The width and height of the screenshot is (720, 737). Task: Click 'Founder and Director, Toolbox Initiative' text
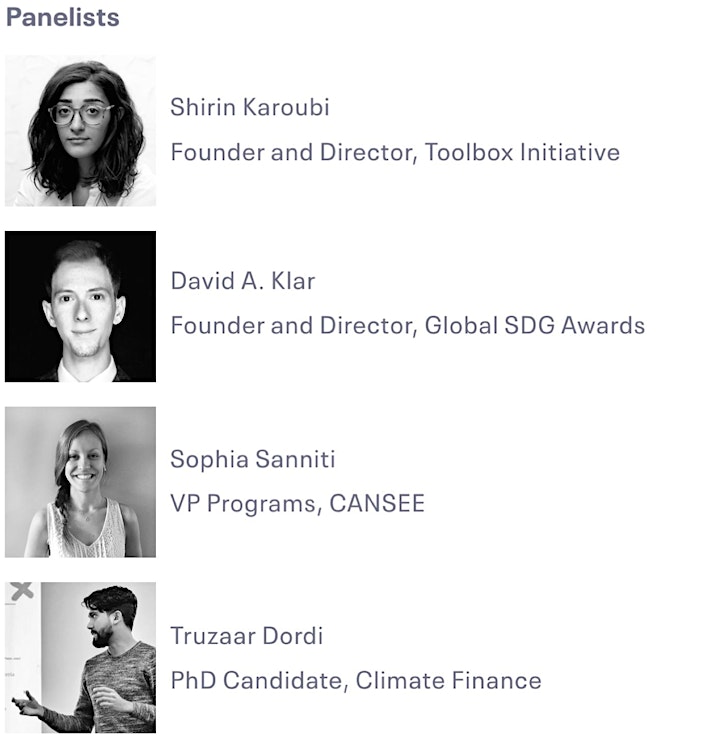395,152
